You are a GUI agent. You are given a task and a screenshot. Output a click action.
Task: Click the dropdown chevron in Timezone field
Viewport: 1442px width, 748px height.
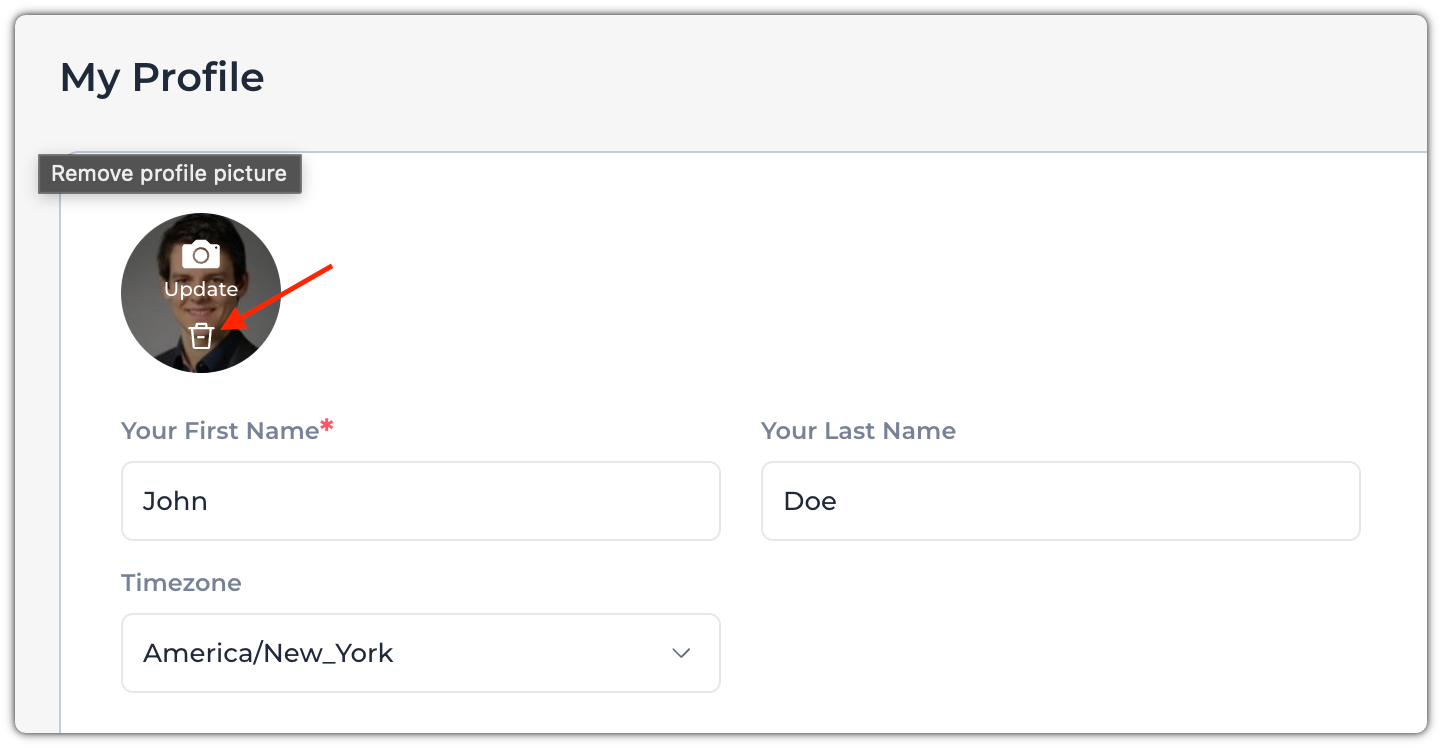pyautogui.click(x=681, y=653)
